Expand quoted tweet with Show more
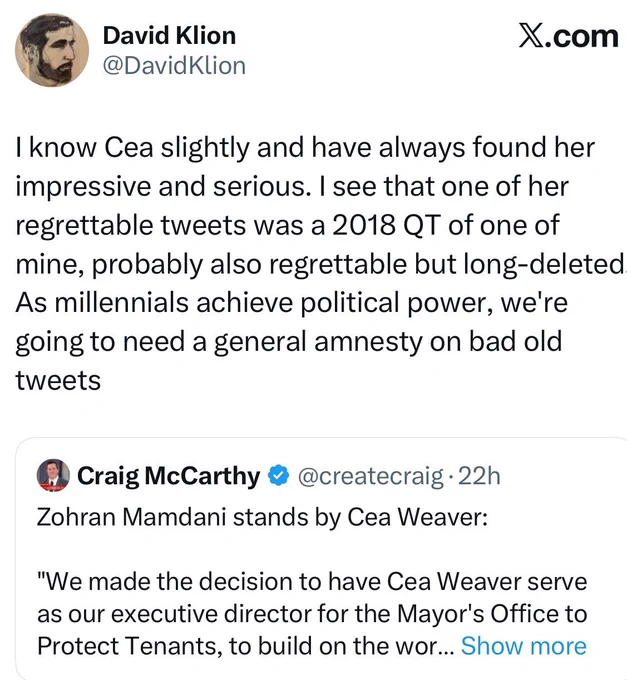627x680 pixels. click(x=523, y=646)
